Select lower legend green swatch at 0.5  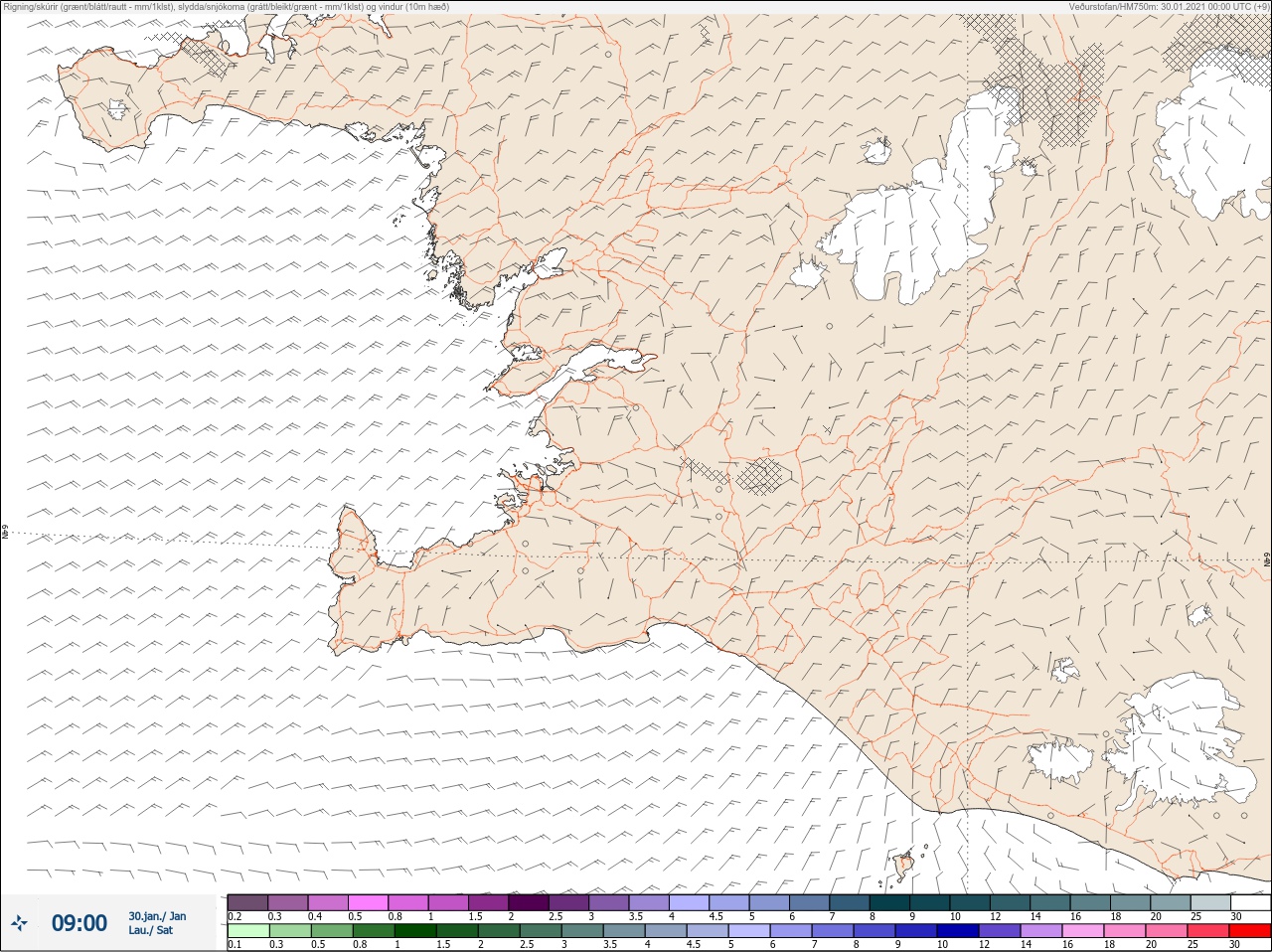pos(332,931)
